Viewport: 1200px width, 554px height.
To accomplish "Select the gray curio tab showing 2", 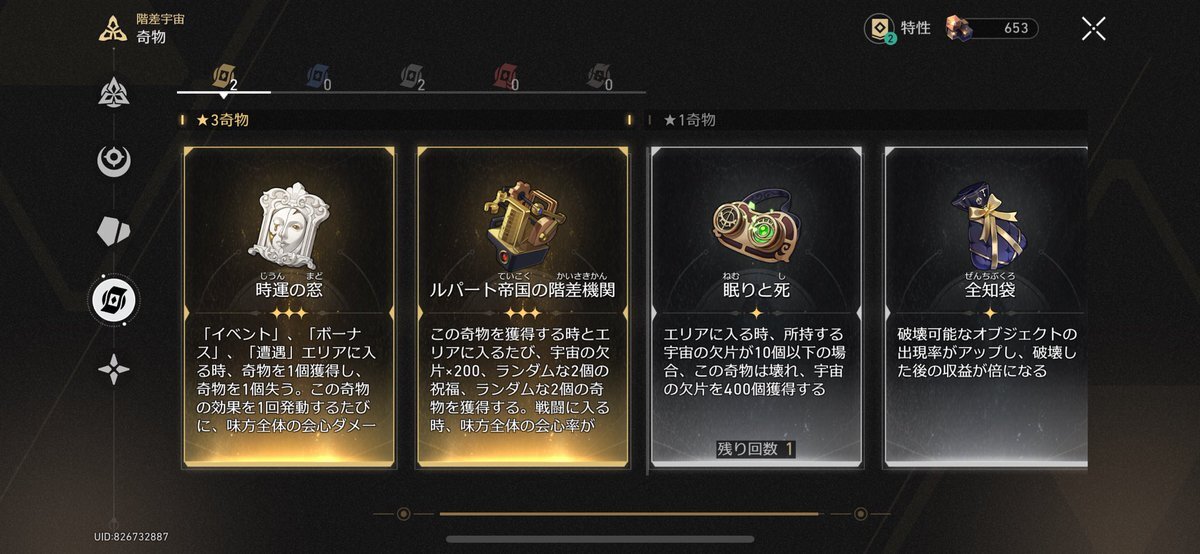I will click(x=412, y=76).
